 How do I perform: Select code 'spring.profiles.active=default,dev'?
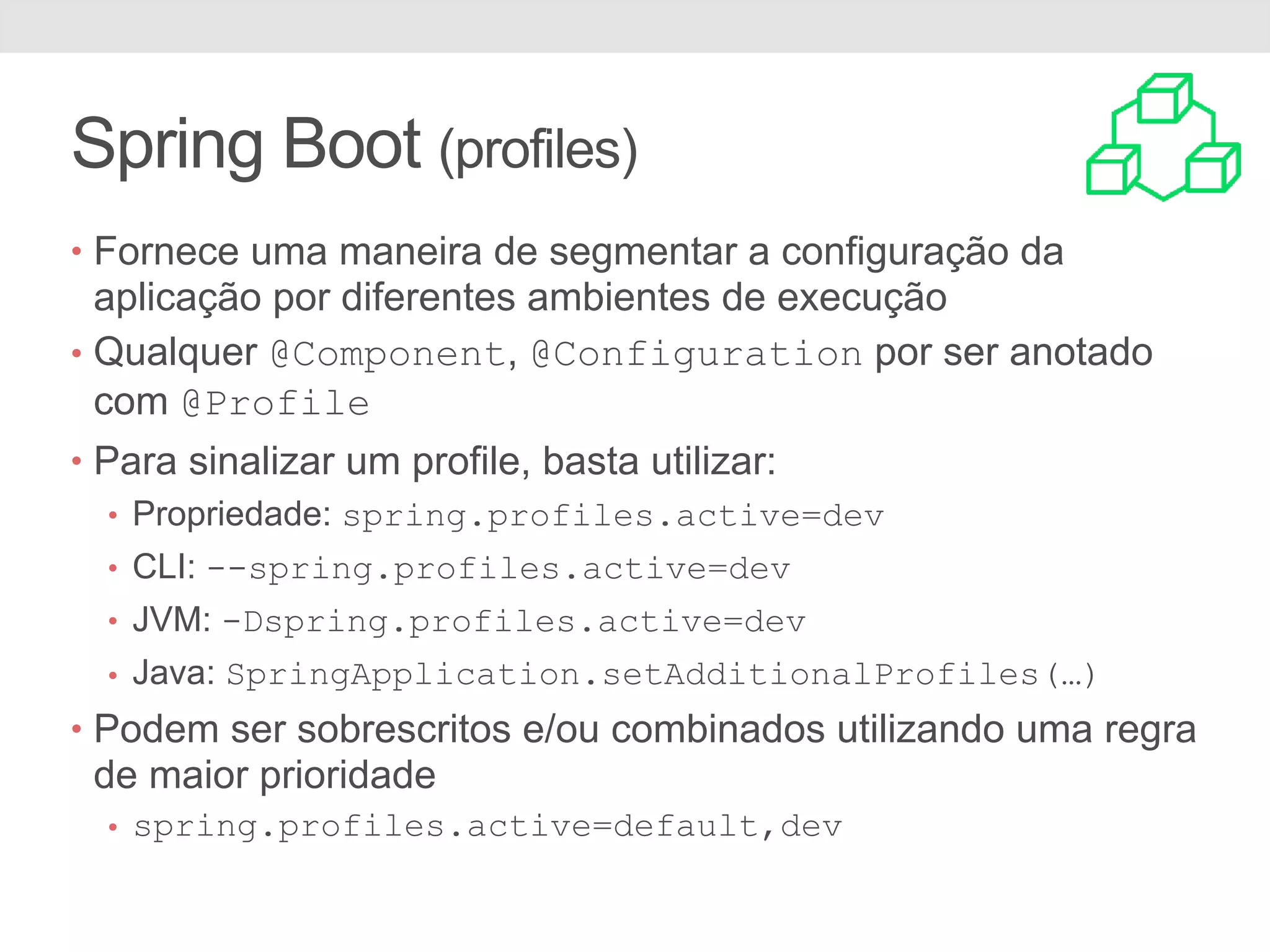point(488,827)
